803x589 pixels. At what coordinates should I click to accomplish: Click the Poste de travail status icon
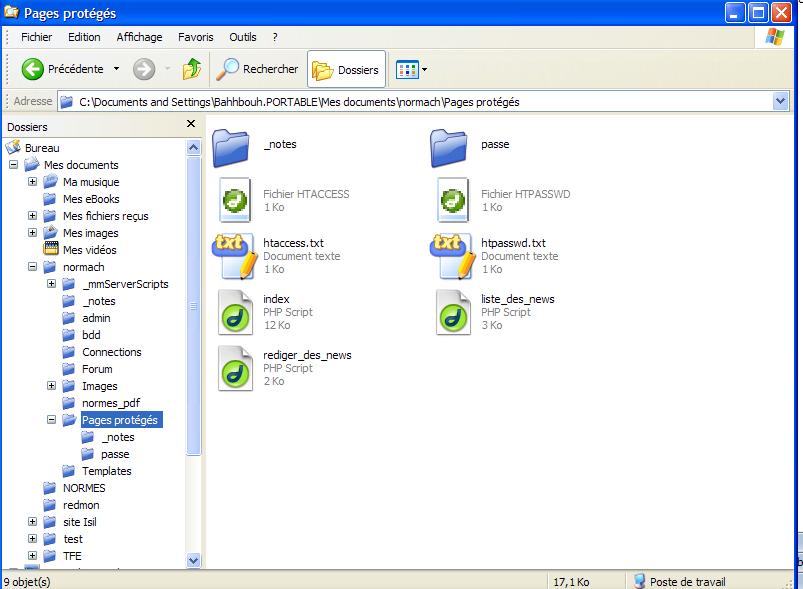click(639, 581)
